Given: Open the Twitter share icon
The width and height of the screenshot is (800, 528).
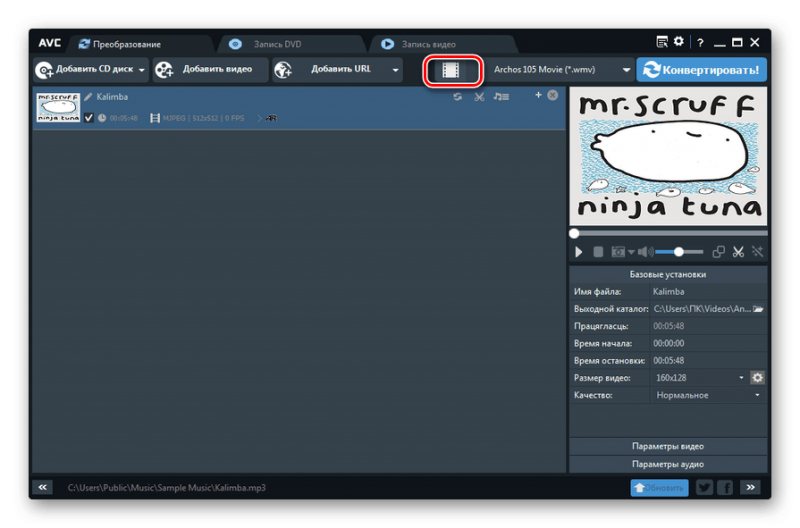Looking at the screenshot, I should point(704,487).
